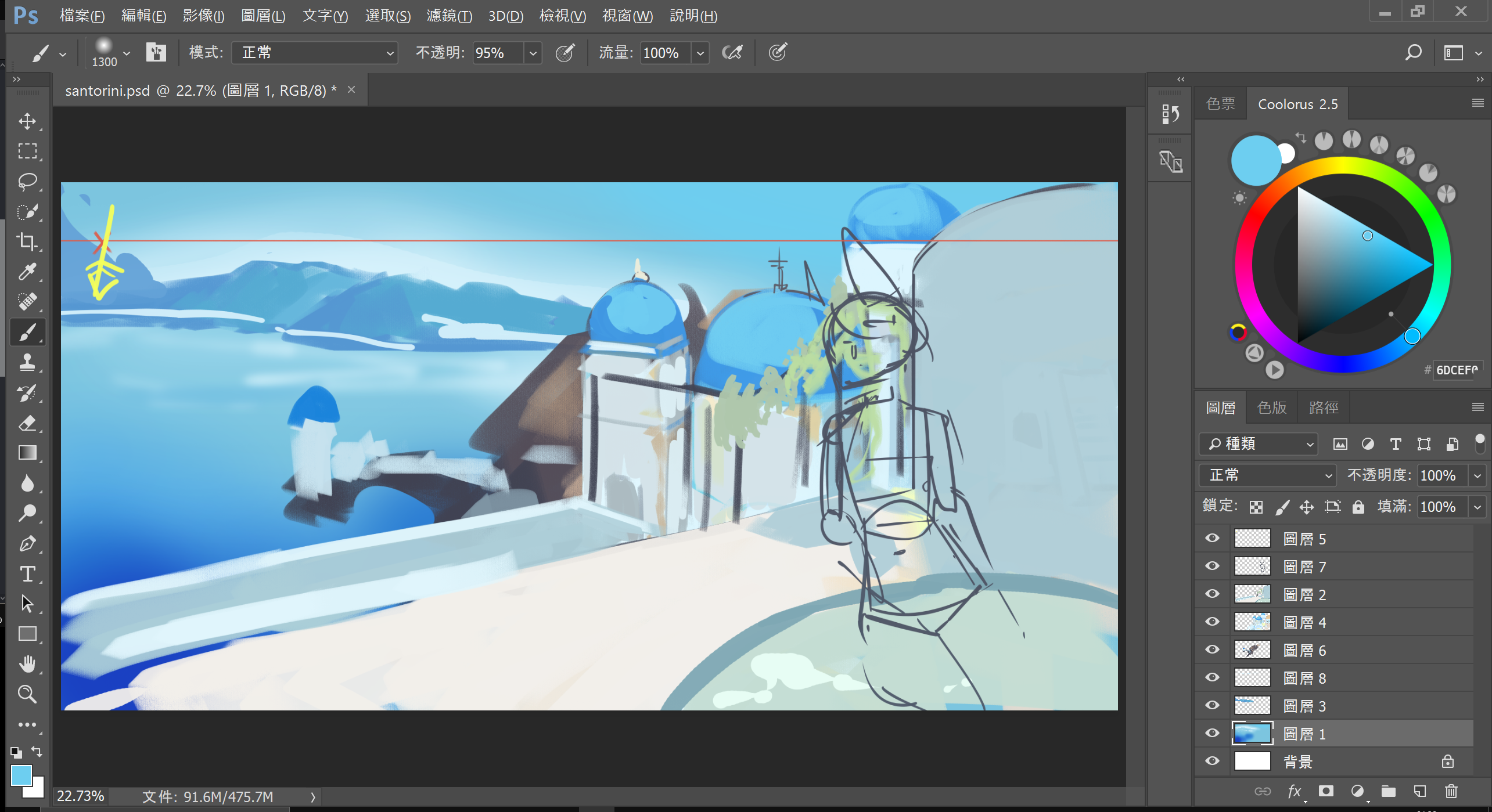Open the 濾鏡(T) filter menu
Viewport: 1492px width, 812px height.
pos(449,16)
